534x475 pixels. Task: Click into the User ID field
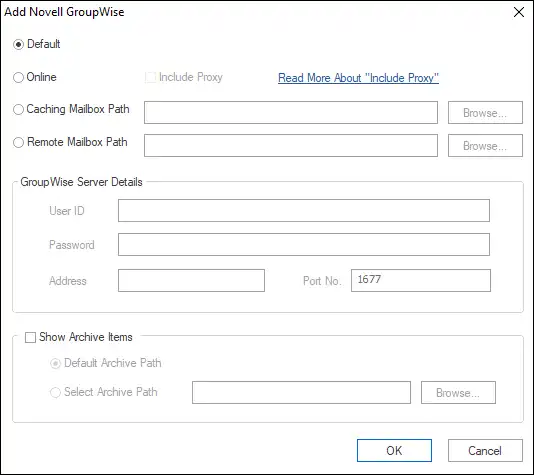point(304,210)
